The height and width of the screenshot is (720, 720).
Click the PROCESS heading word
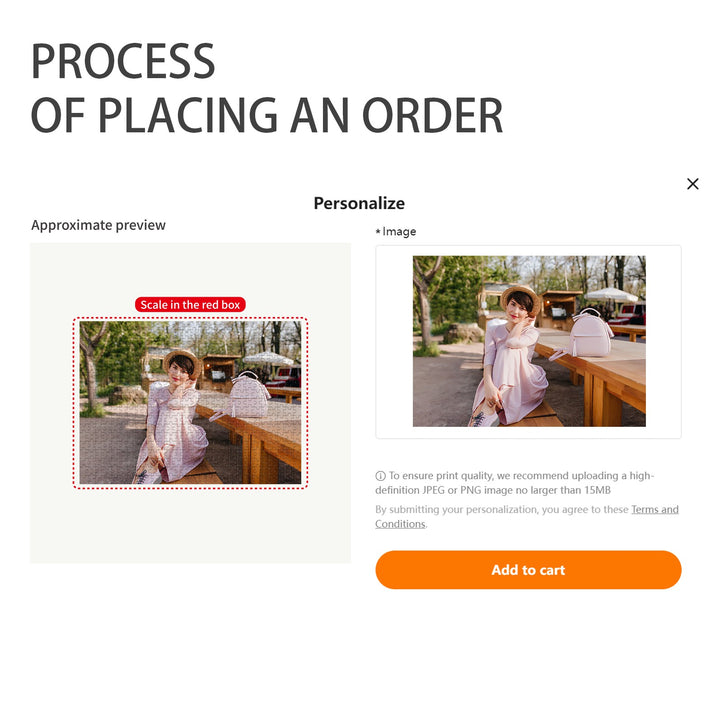click(123, 61)
